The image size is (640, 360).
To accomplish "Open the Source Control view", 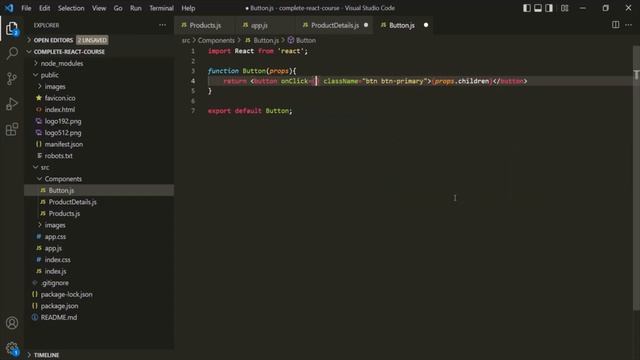I will coord(12,78).
